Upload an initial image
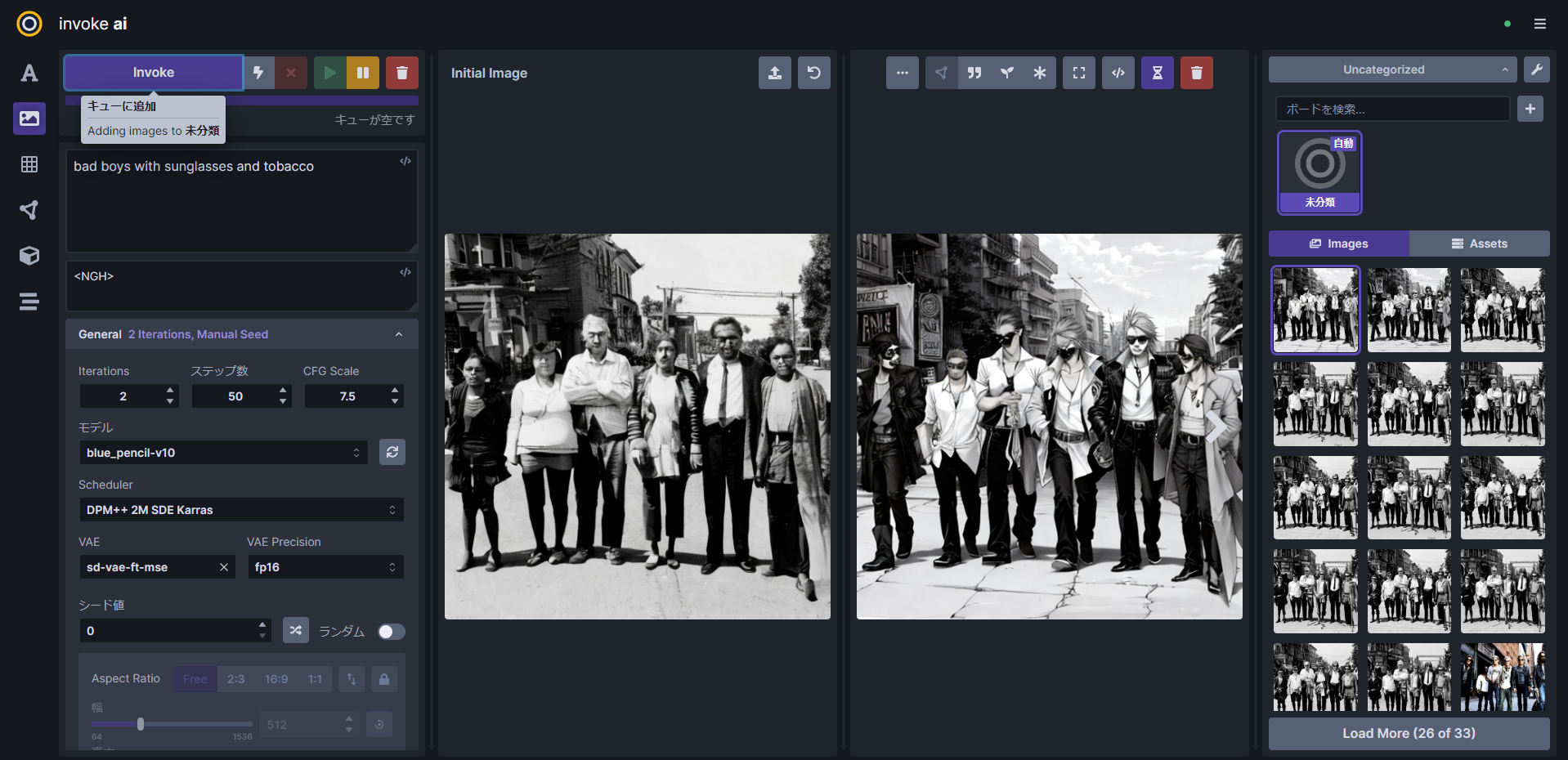This screenshot has width=1568, height=760. [x=775, y=73]
